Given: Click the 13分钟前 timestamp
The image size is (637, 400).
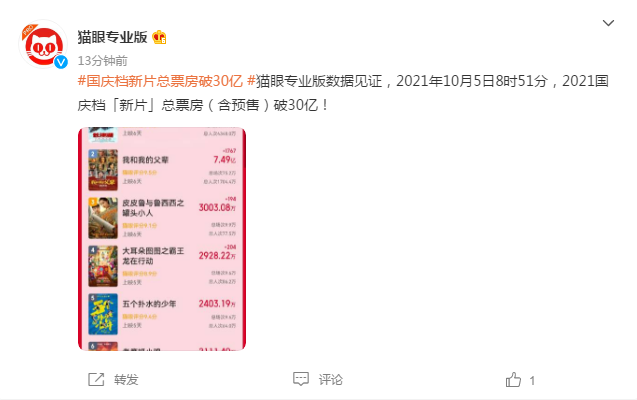Looking at the screenshot, I should [x=102, y=61].
